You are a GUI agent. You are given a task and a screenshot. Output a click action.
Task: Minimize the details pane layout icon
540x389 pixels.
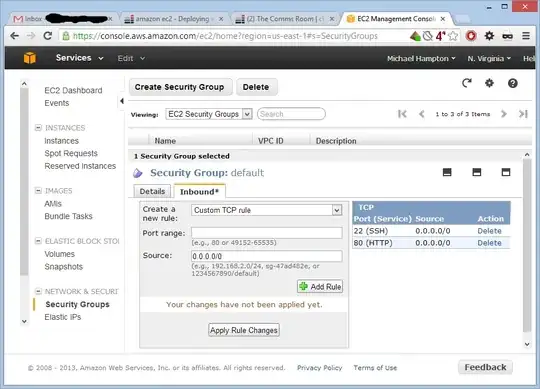447,172
